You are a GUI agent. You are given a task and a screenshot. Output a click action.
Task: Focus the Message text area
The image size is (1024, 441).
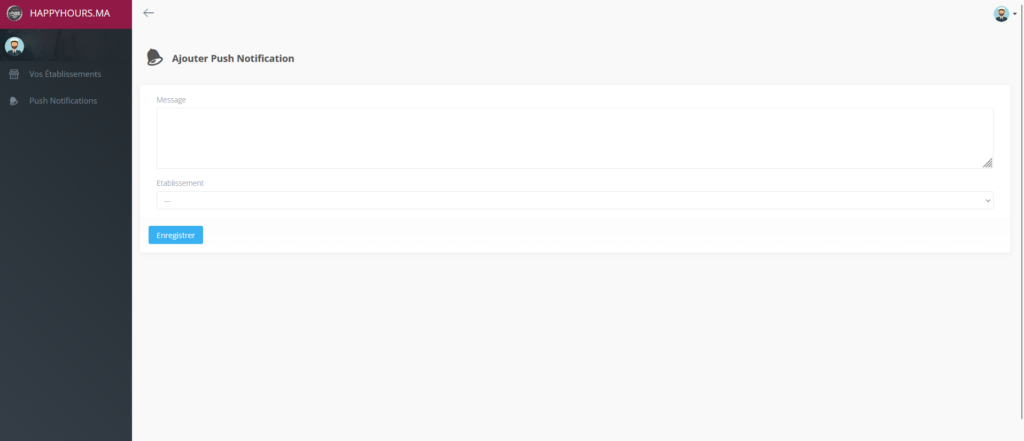(574, 138)
